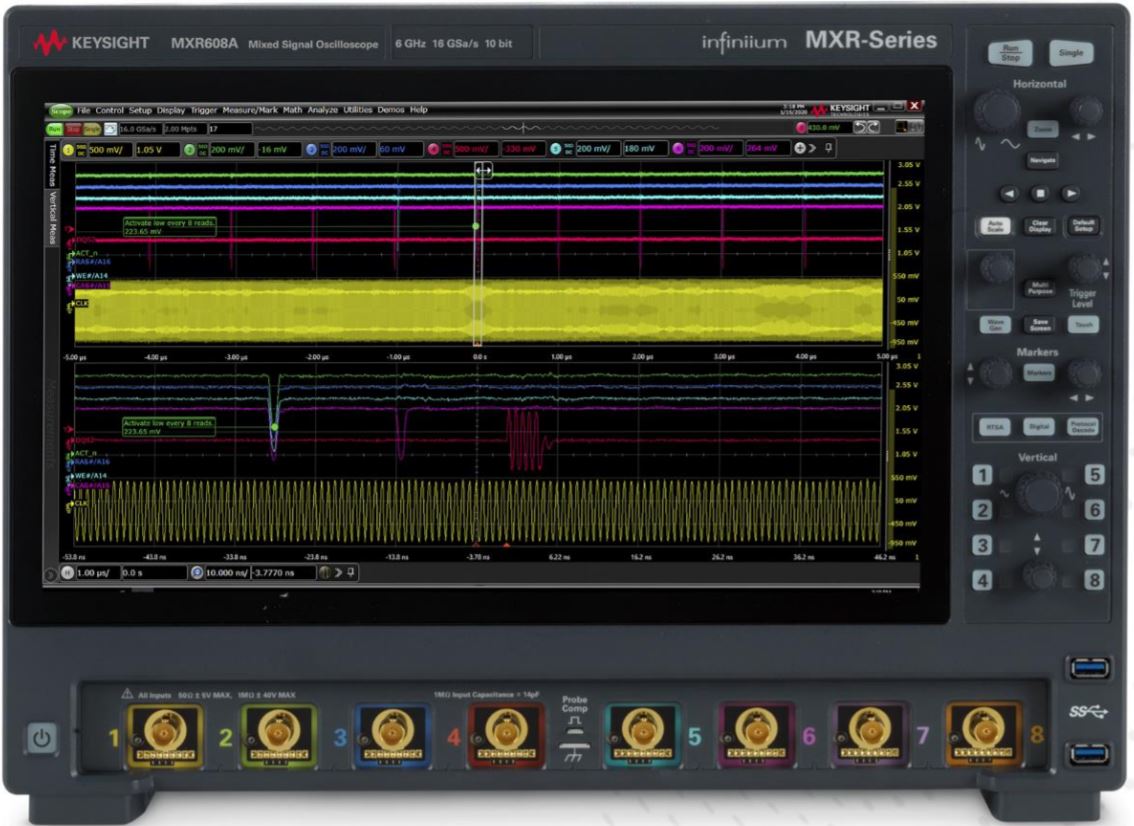1134x826 pixels.
Task: Click the green Run icon in the software toolbar
Action: point(58,128)
